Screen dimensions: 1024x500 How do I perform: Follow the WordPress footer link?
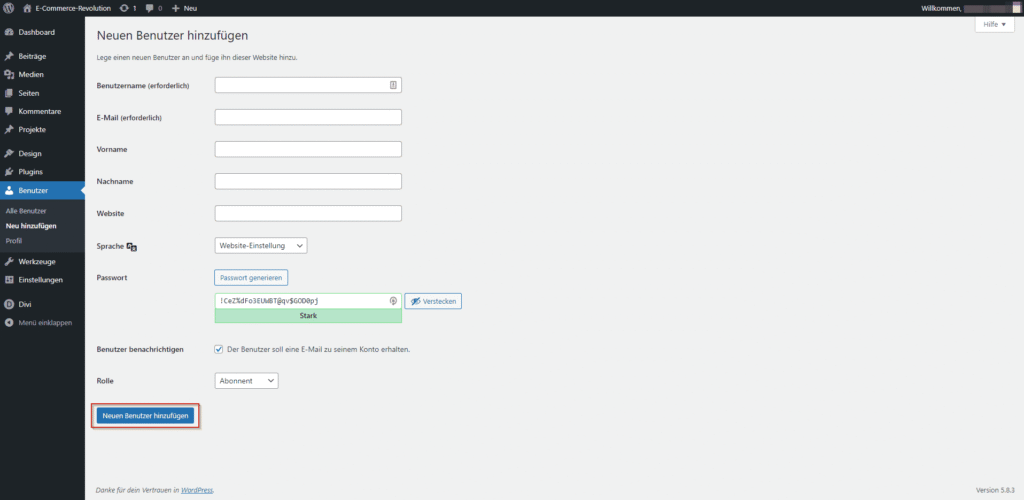tap(197, 489)
